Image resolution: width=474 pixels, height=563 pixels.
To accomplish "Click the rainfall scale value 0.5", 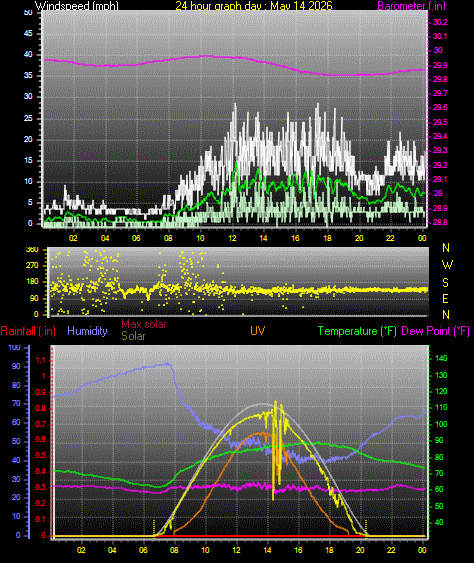I will tap(41, 455).
